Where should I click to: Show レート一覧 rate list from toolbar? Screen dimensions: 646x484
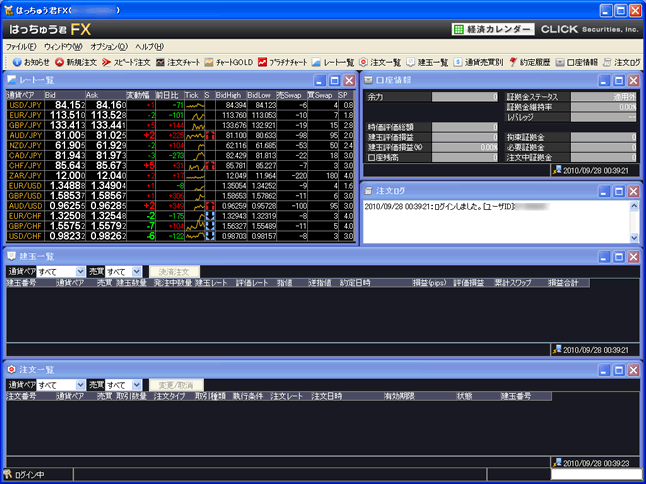(x=333, y=62)
